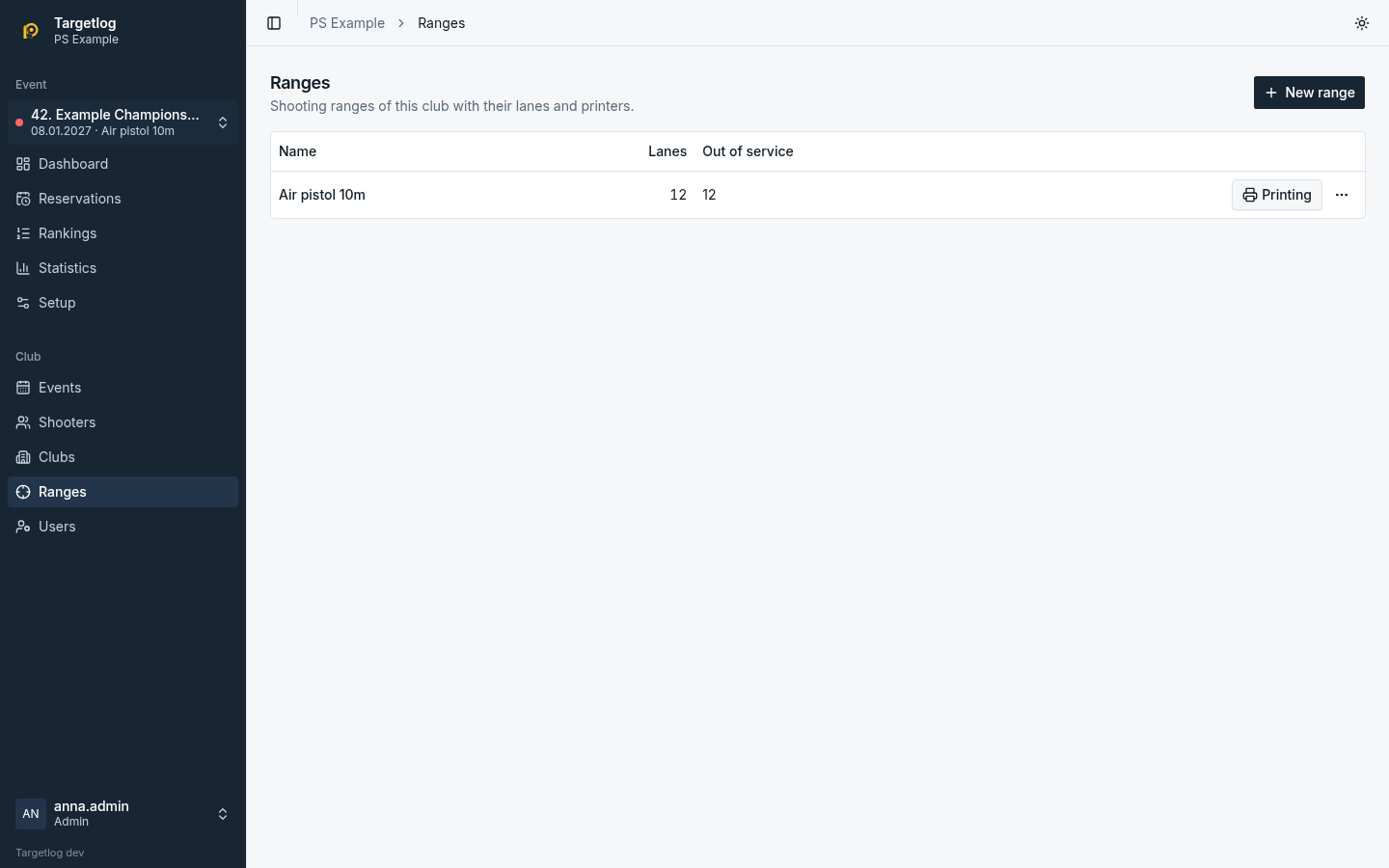Create a New range
Image resolution: width=1389 pixels, height=868 pixels.
pos(1309,93)
